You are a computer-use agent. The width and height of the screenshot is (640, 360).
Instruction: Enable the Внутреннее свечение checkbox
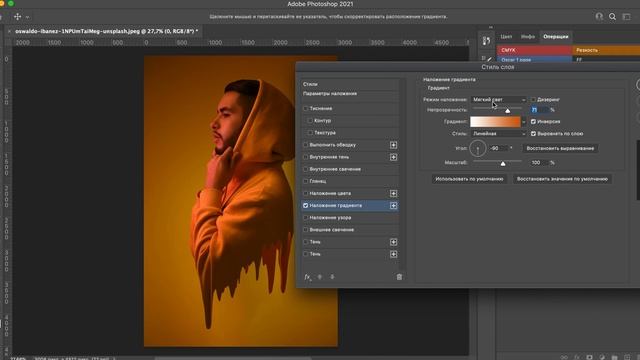(x=305, y=169)
